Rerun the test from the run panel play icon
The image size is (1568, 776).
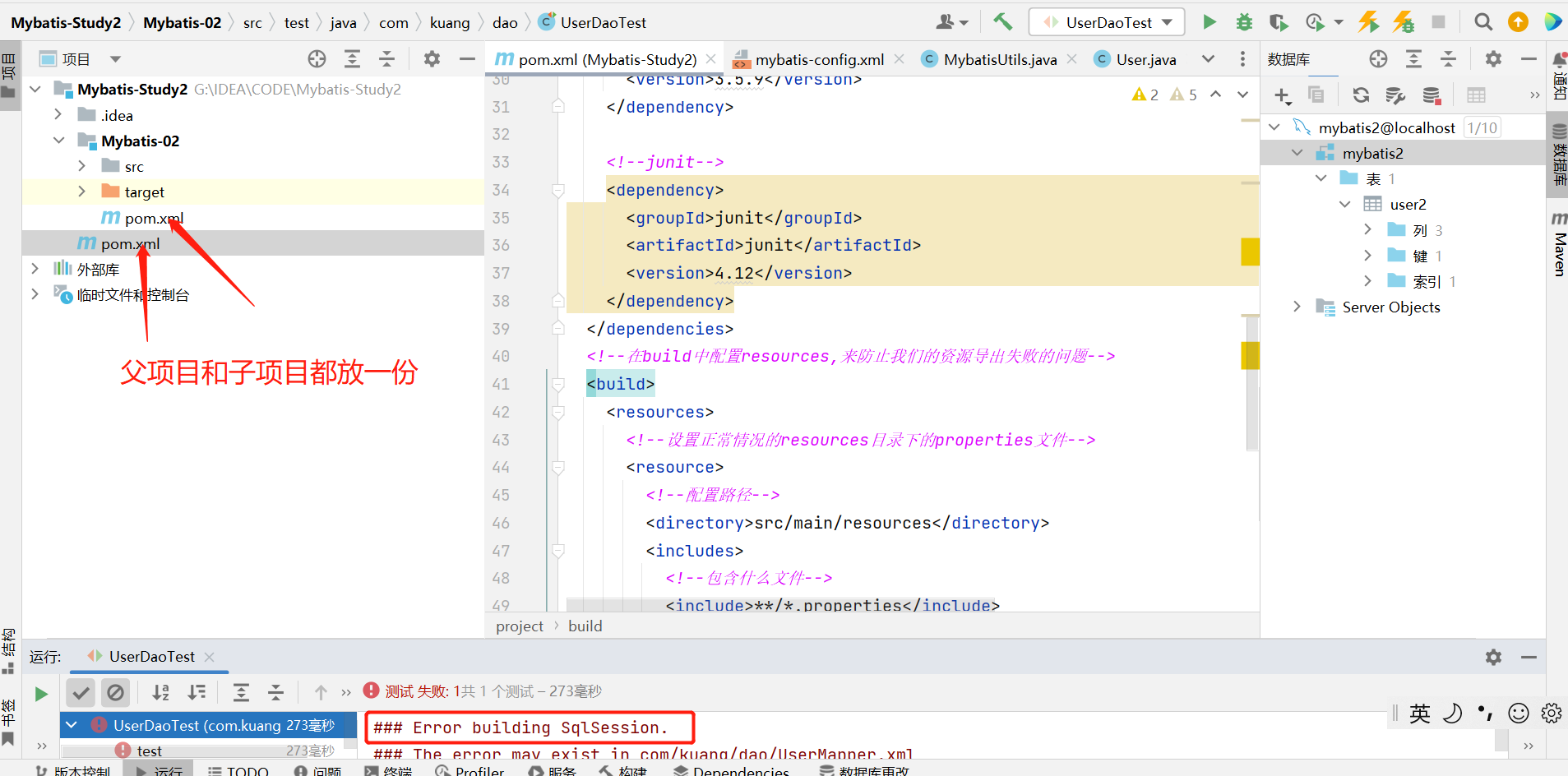(41, 692)
